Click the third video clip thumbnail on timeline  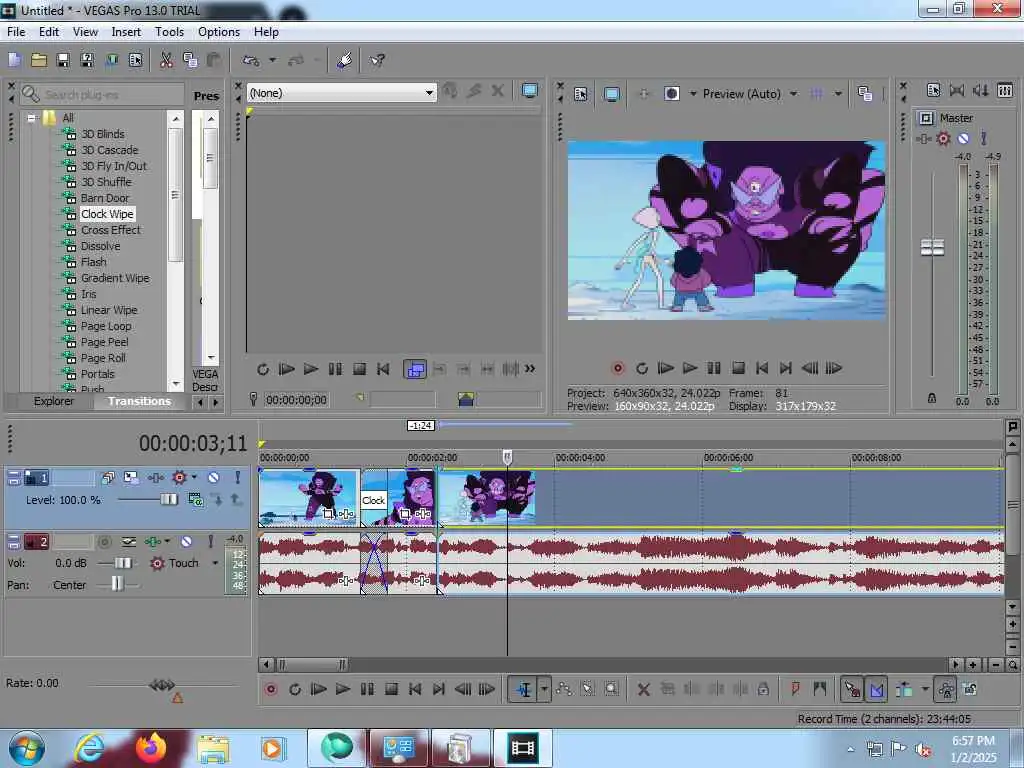[487, 496]
